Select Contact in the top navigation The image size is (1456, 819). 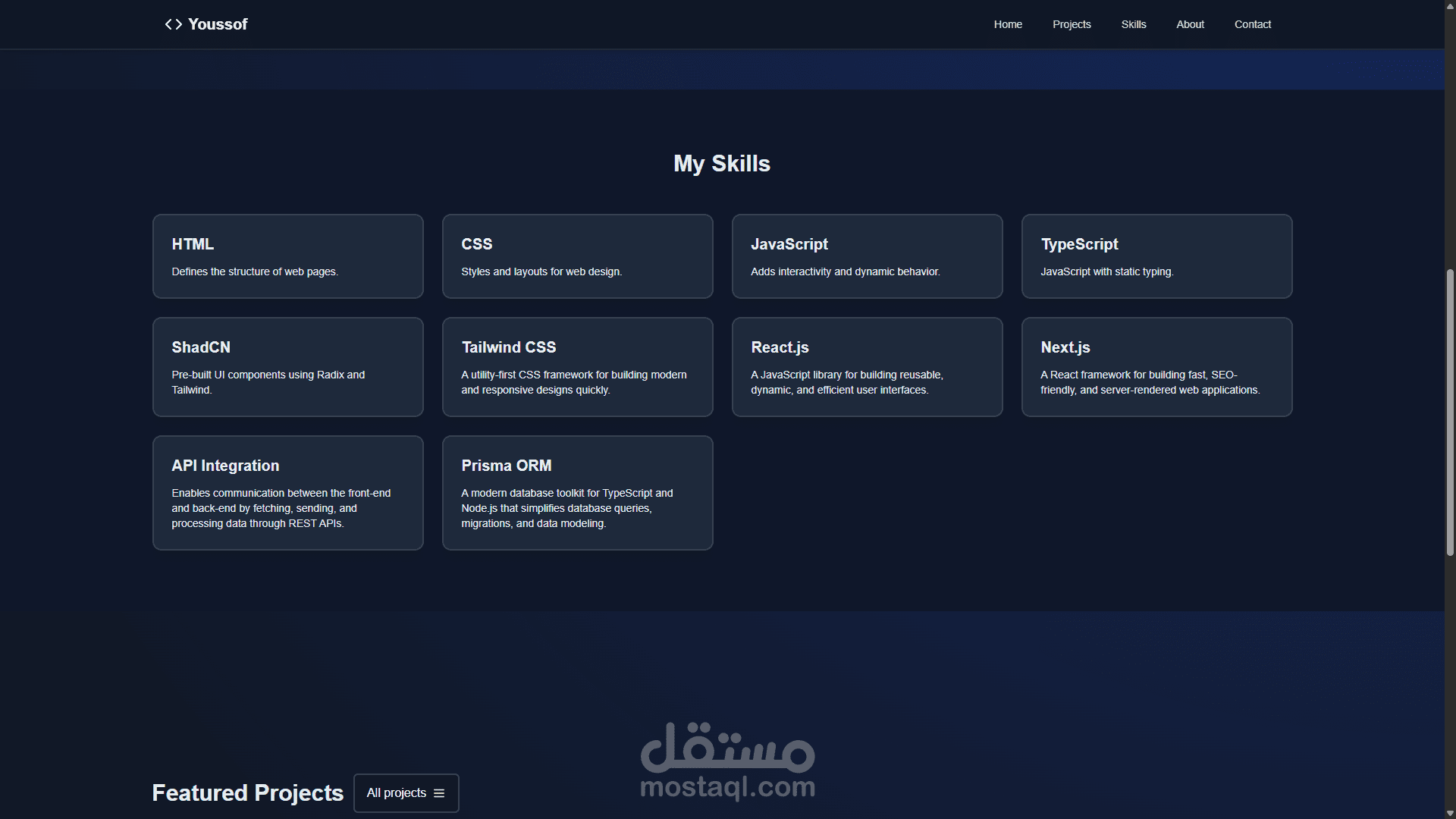[x=1252, y=24]
